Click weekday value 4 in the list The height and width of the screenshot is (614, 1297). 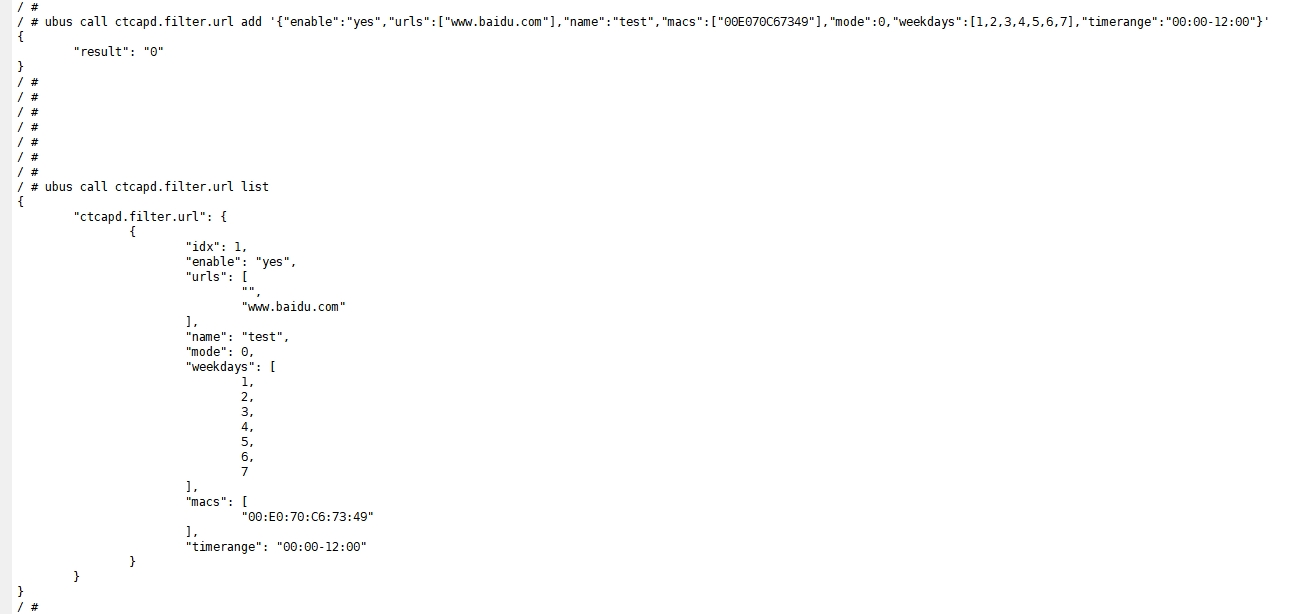(247, 426)
